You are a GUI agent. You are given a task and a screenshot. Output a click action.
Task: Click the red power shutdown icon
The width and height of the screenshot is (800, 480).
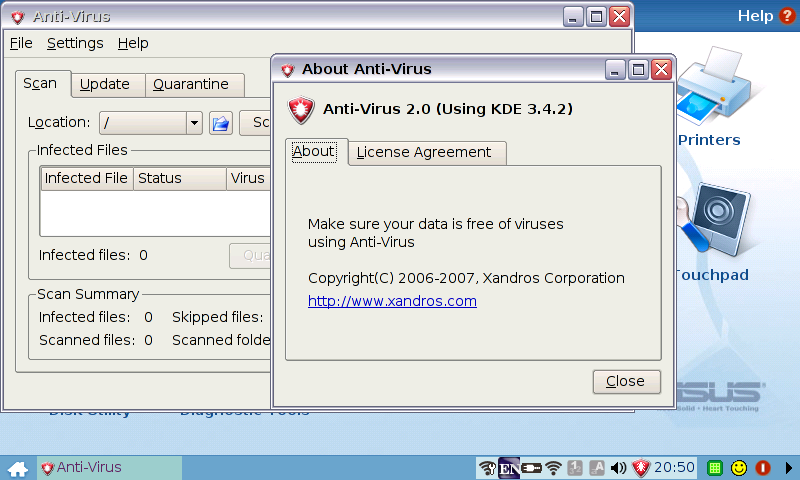coord(763,468)
